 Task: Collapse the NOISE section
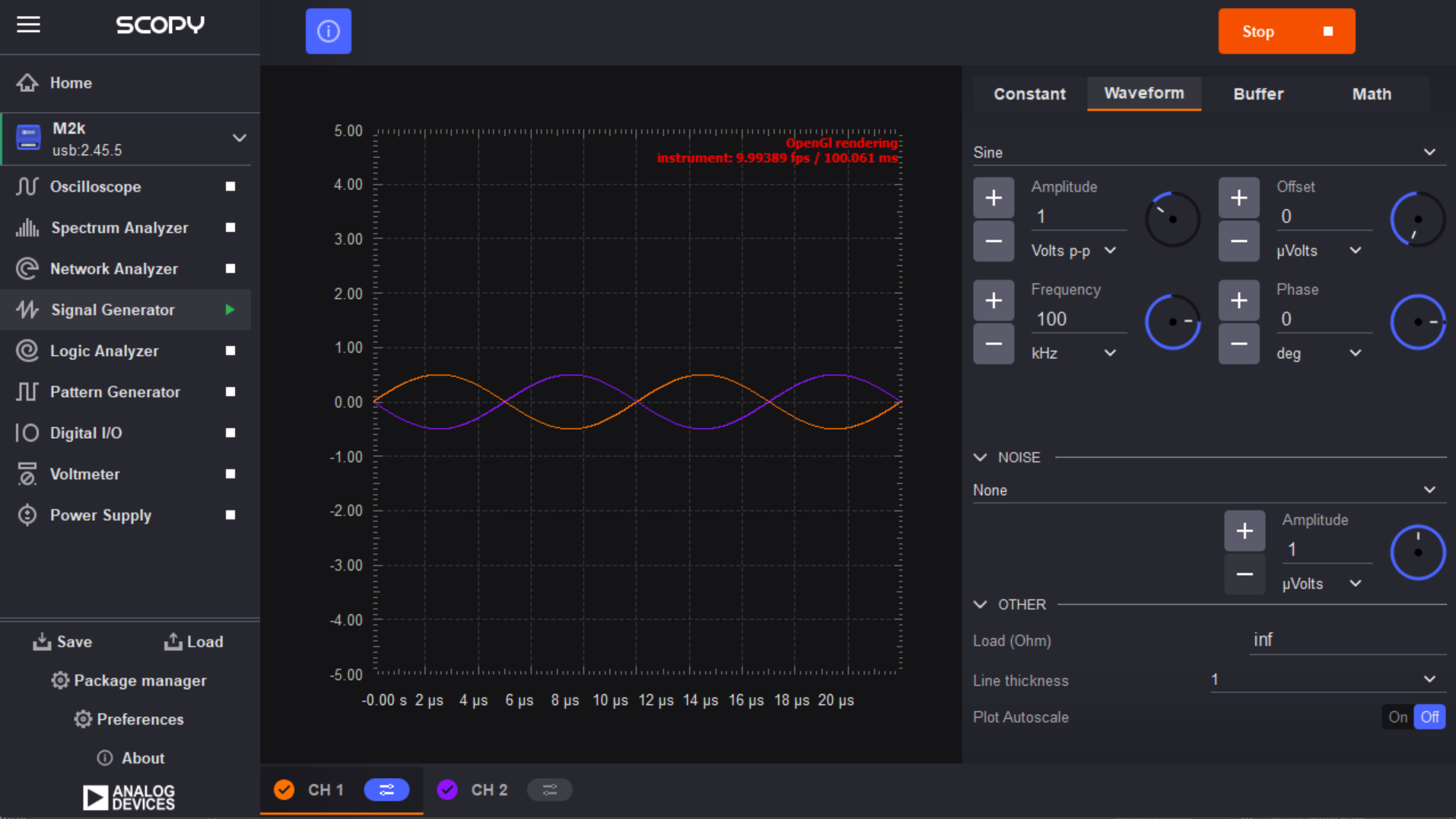[x=981, y=457]
